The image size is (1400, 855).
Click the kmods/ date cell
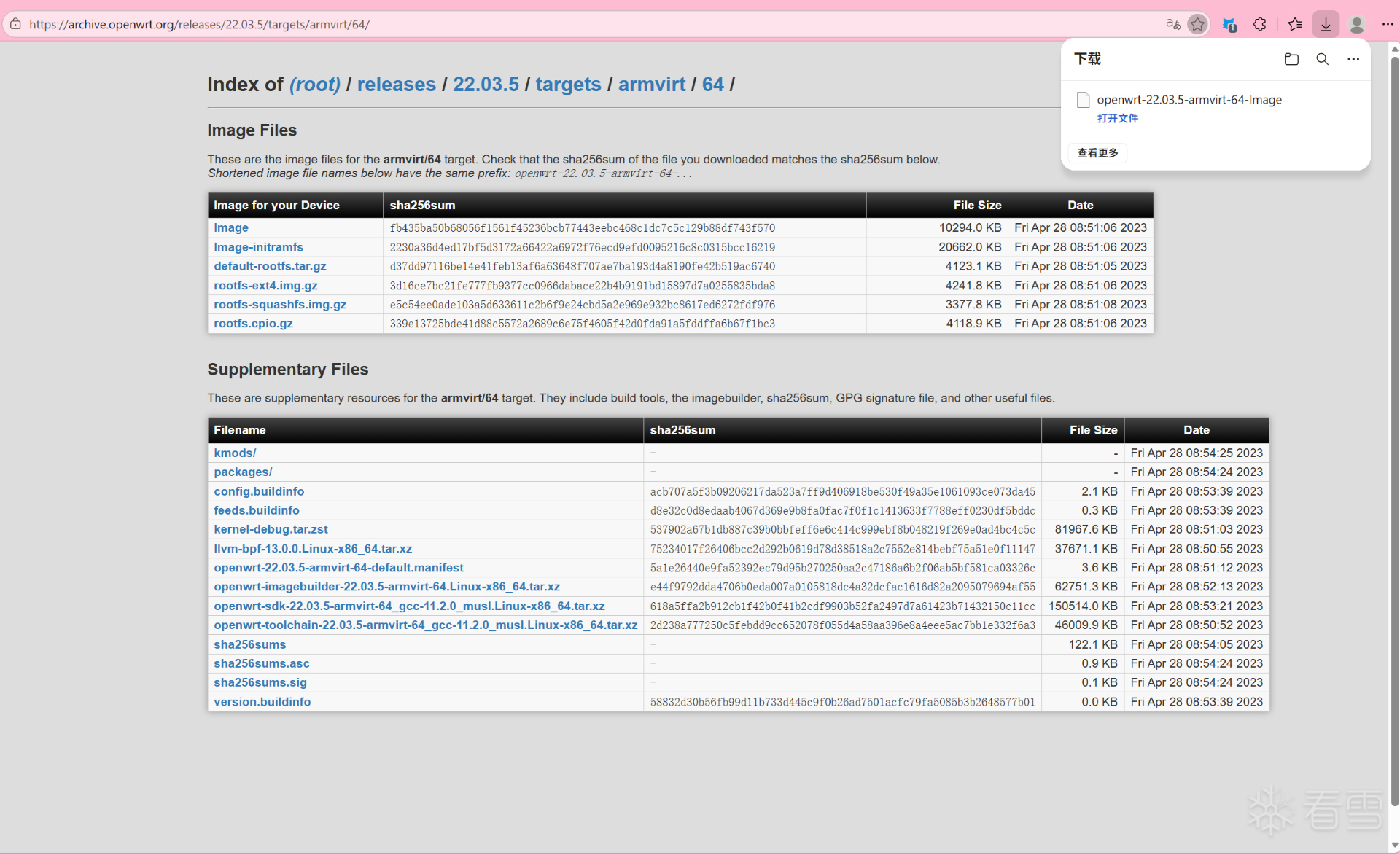coord(1197,453)
